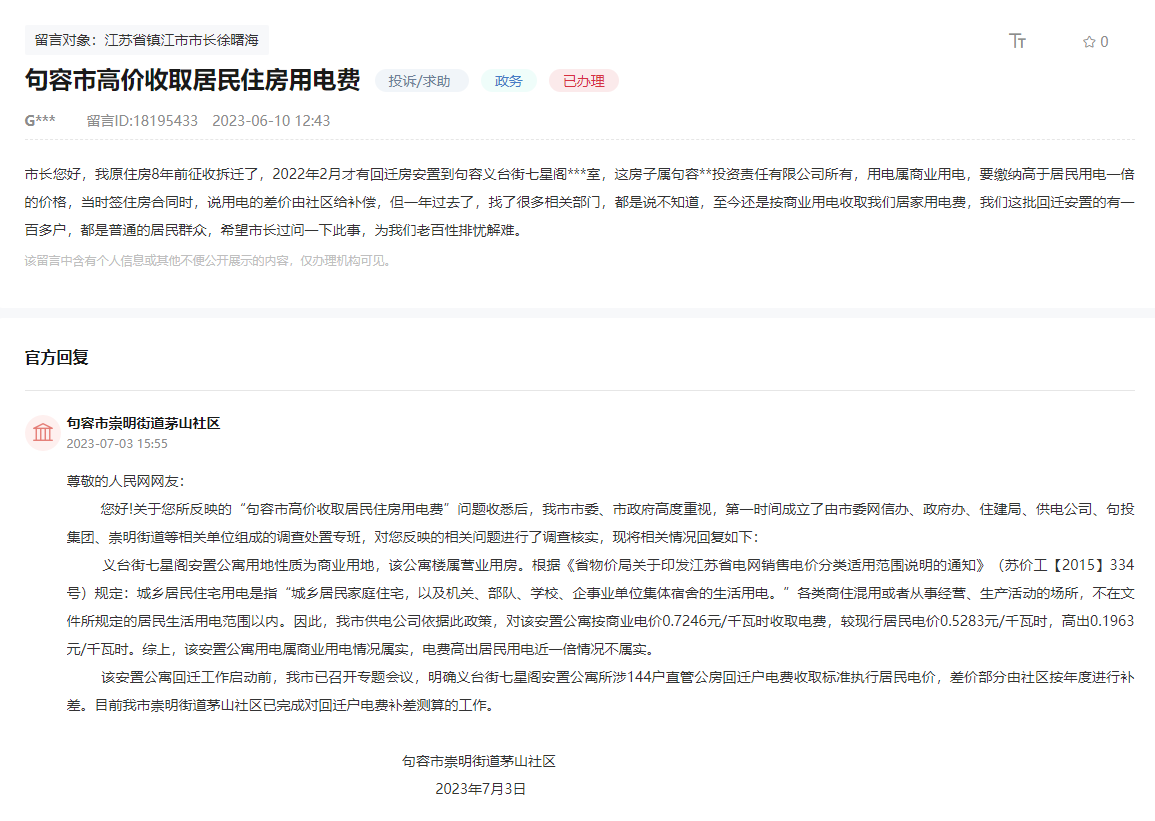The image size is (1155, 821).
Task: Click the 投诉/求助 type badge
Action: 421,81
